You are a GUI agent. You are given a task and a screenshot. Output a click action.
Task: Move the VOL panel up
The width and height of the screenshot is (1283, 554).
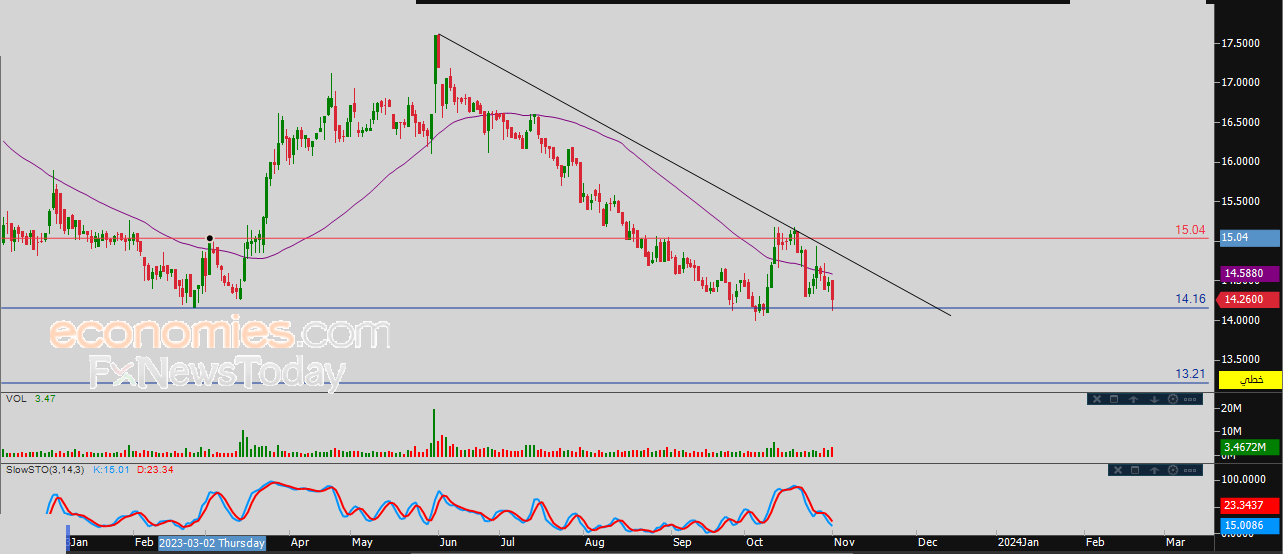[1133, 399]
